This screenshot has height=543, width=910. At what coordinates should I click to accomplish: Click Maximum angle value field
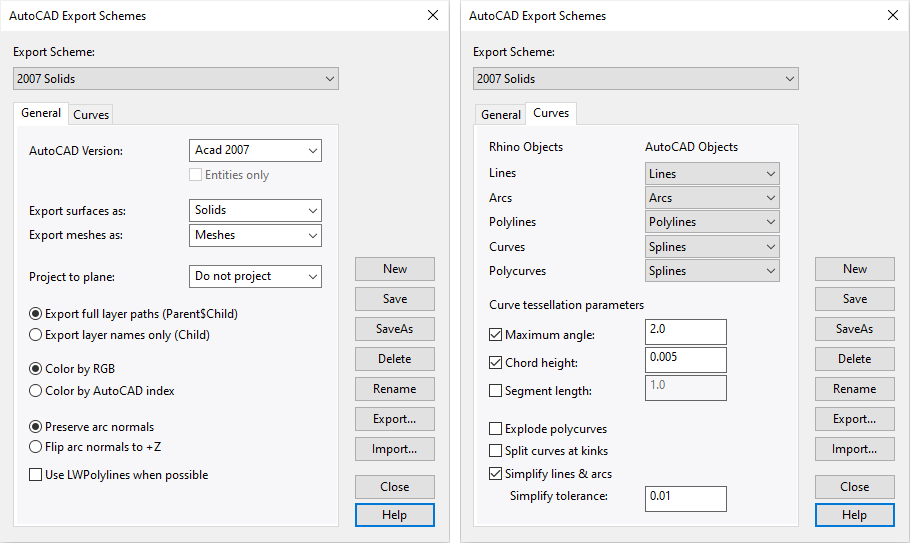click(685, 332)
